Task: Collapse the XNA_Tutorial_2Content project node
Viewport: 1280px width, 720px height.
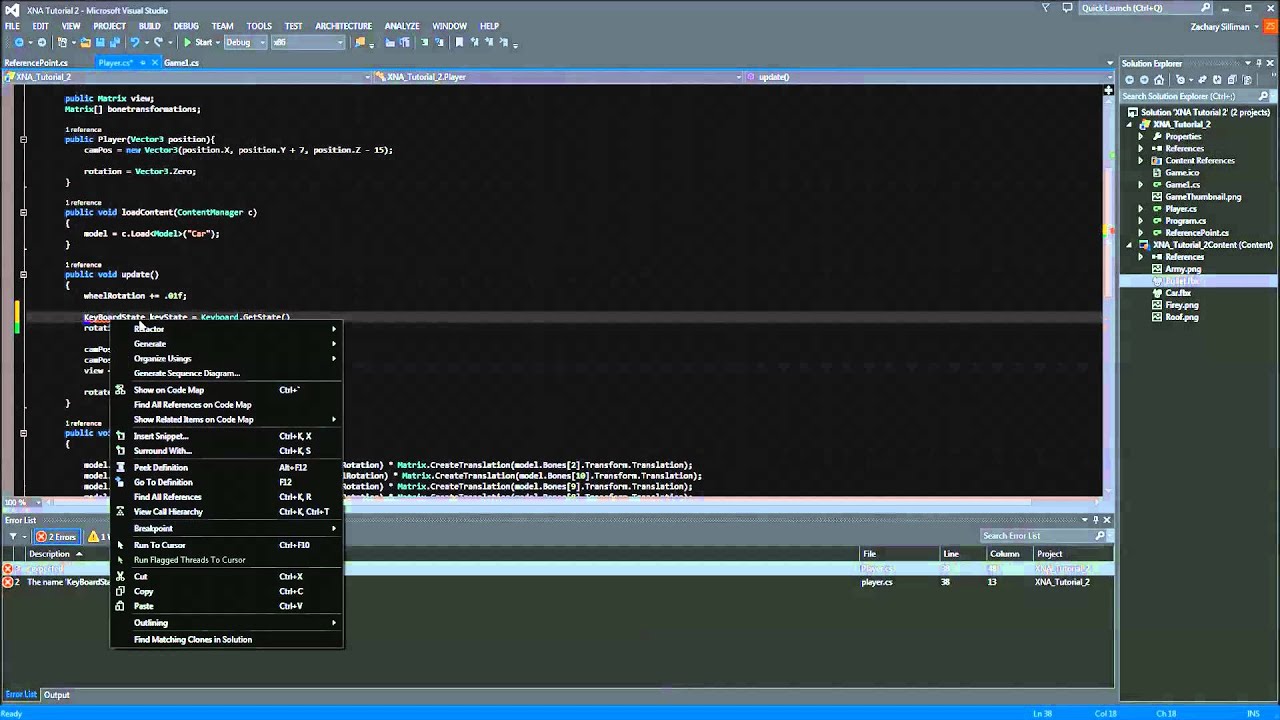Action: click(x=1131, y=245)
